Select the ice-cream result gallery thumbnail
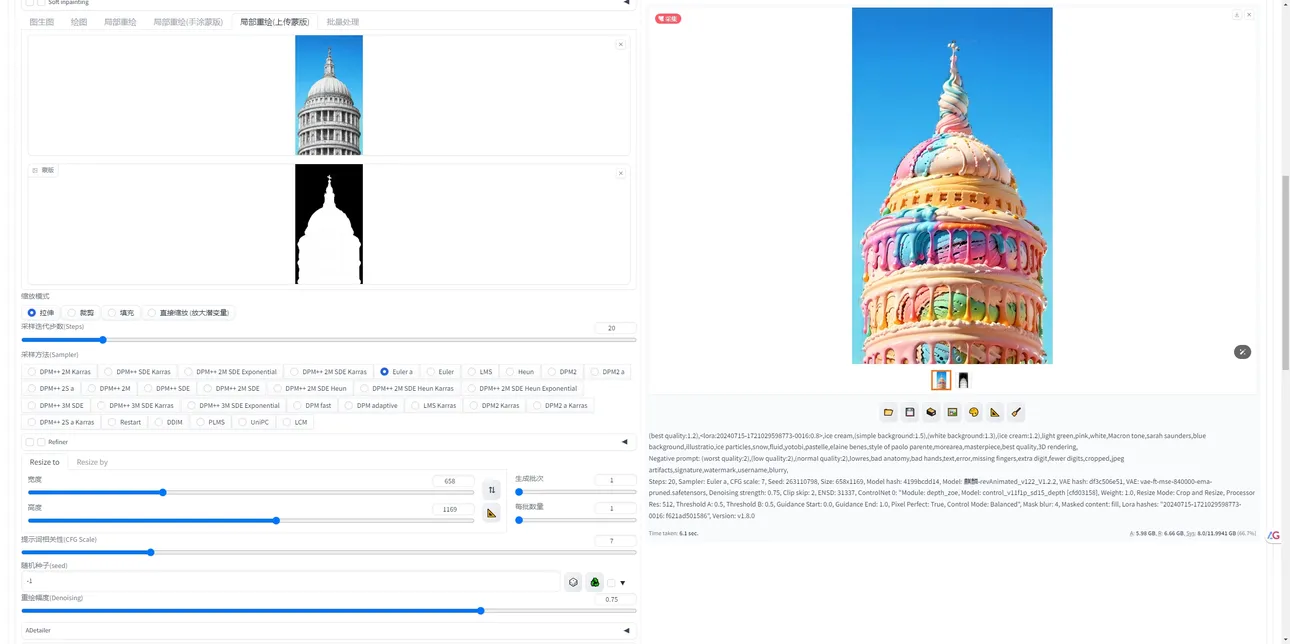The height and width of the screenshot is (644, 1290). click(941, 380)
